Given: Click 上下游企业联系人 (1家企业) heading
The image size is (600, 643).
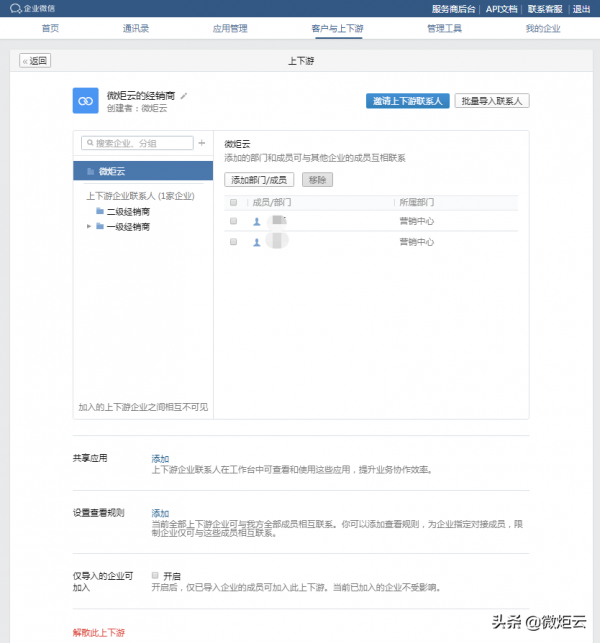Looking at the screenshot, I should [140, 196].
